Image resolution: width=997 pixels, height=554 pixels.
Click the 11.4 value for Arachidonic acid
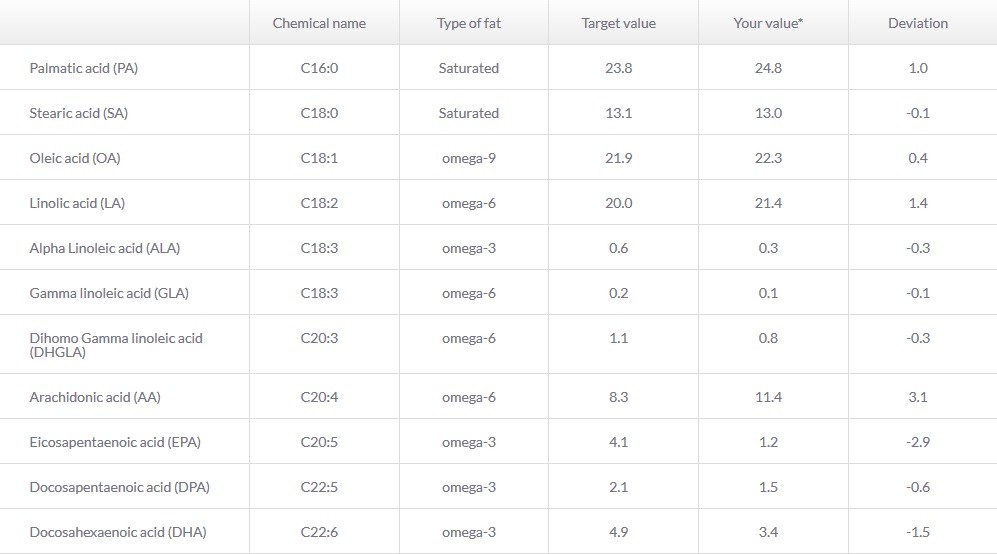768,398
